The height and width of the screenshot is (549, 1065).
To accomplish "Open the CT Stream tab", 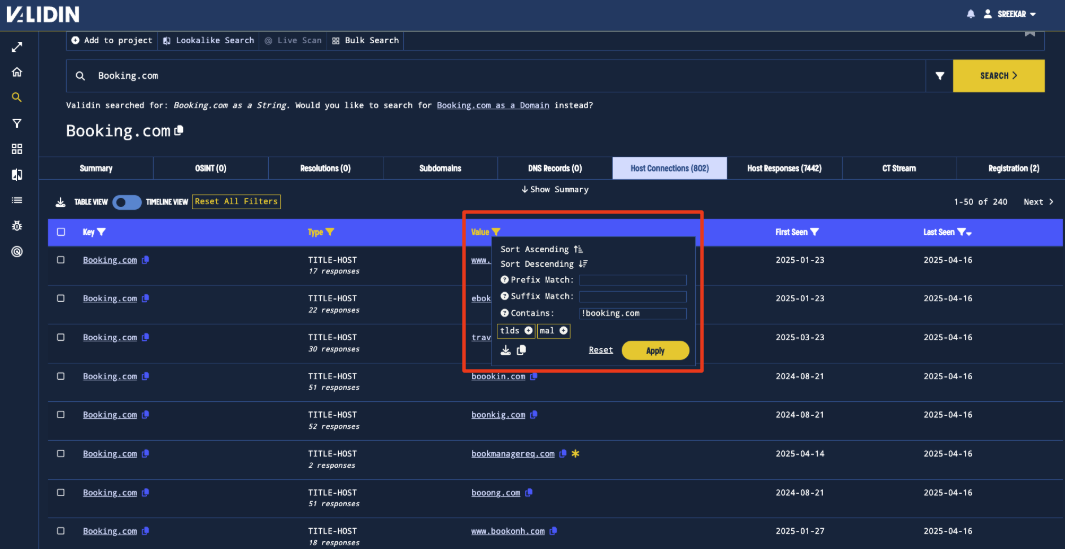I will 899,168.
